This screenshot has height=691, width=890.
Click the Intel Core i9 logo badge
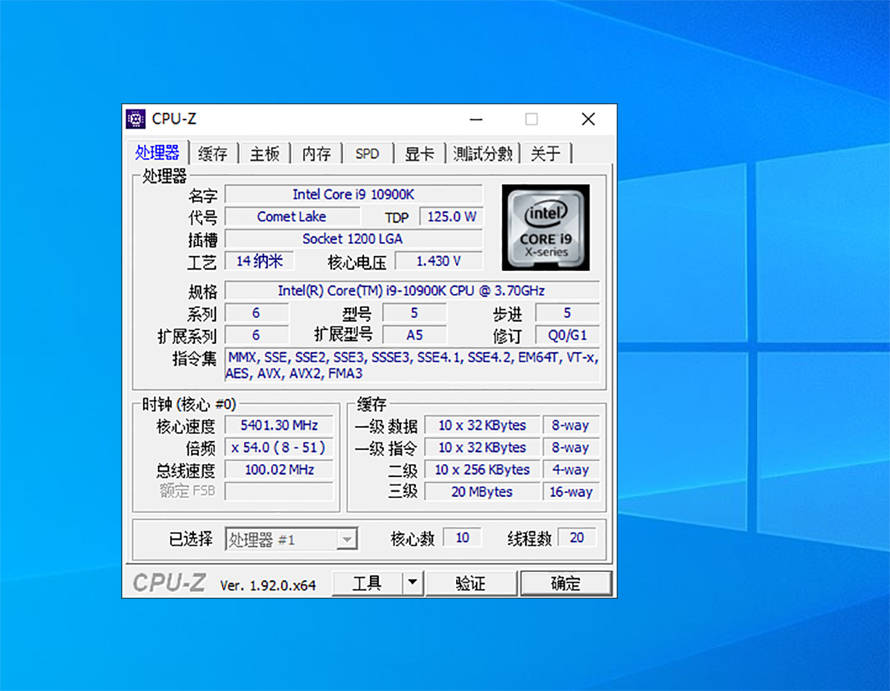point(546,227)
